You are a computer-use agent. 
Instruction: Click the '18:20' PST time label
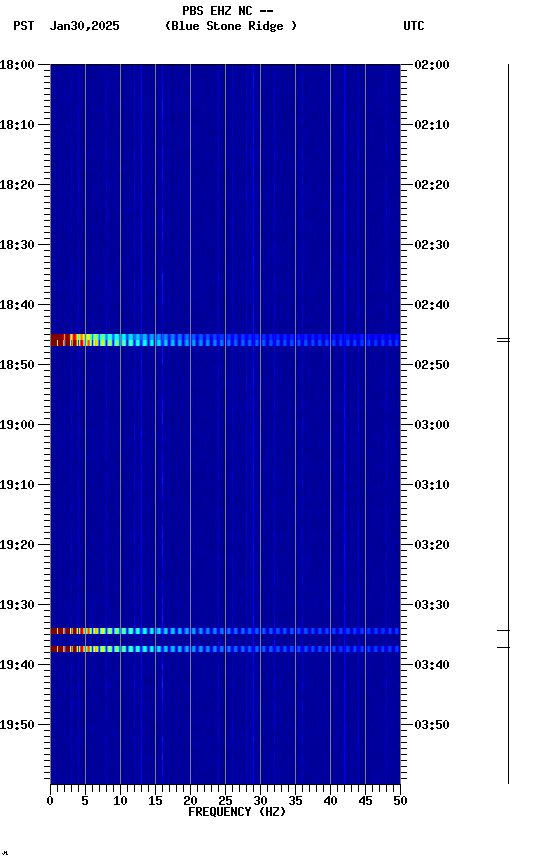coord(17,185)
